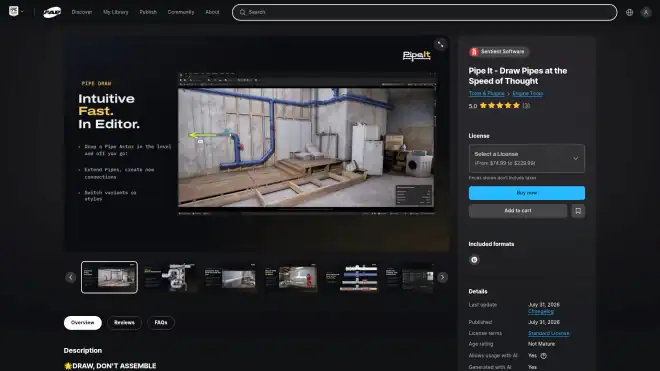Click the Search input field
This screenshot has width=660, height=371.
point(424,12)
